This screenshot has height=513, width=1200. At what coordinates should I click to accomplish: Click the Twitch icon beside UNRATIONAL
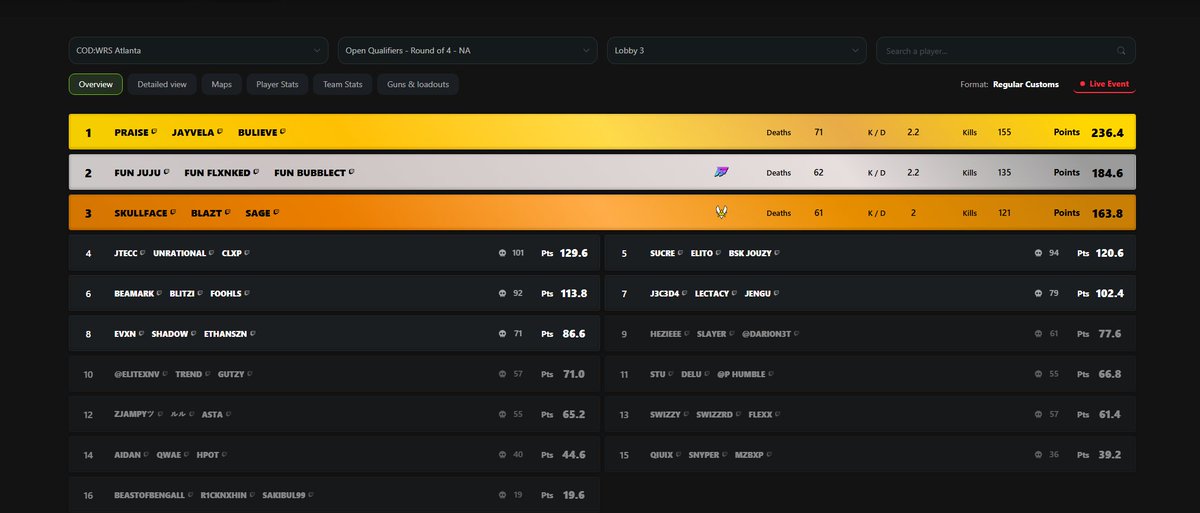click(212, 254)
